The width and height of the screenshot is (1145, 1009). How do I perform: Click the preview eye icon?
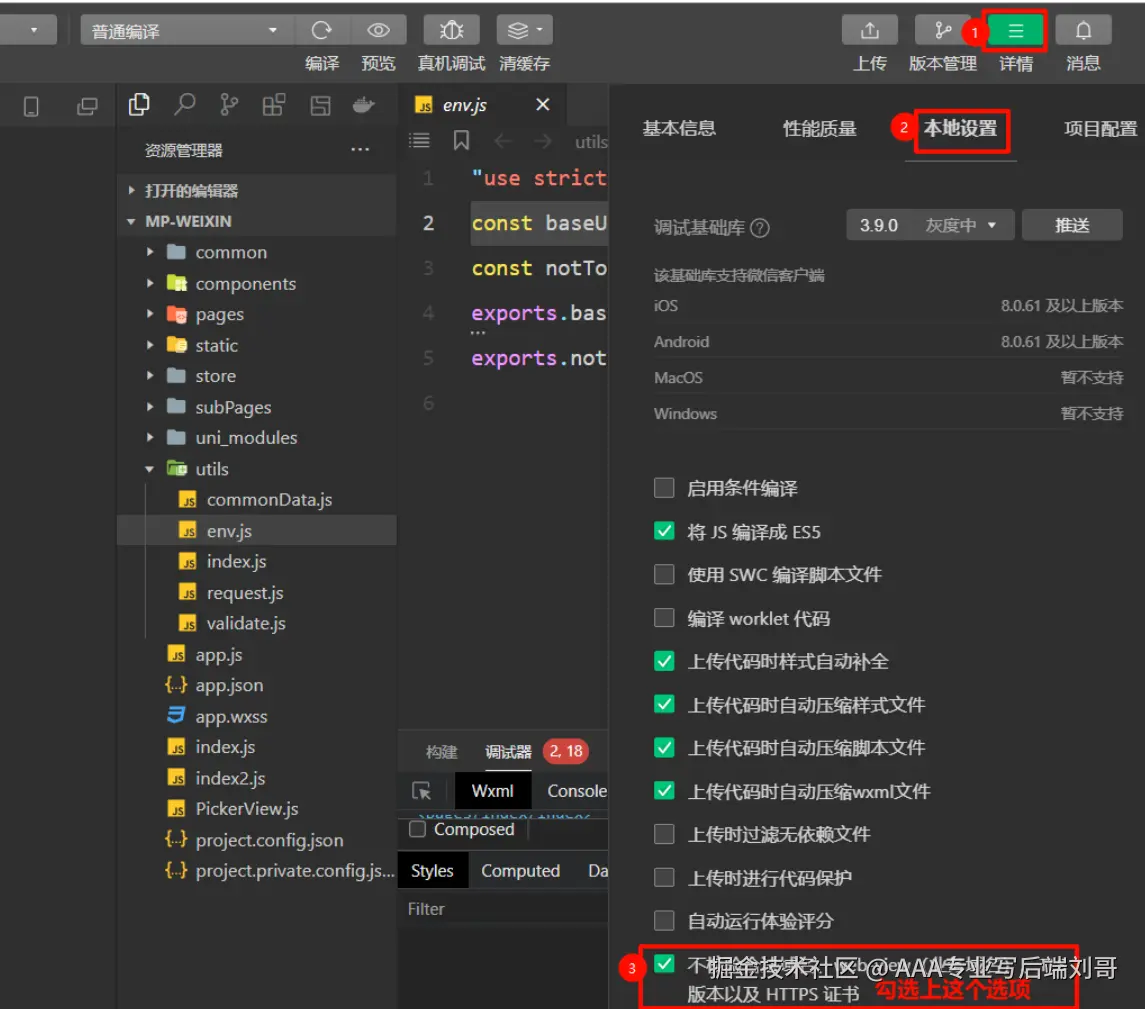click(x=378, y=31)
